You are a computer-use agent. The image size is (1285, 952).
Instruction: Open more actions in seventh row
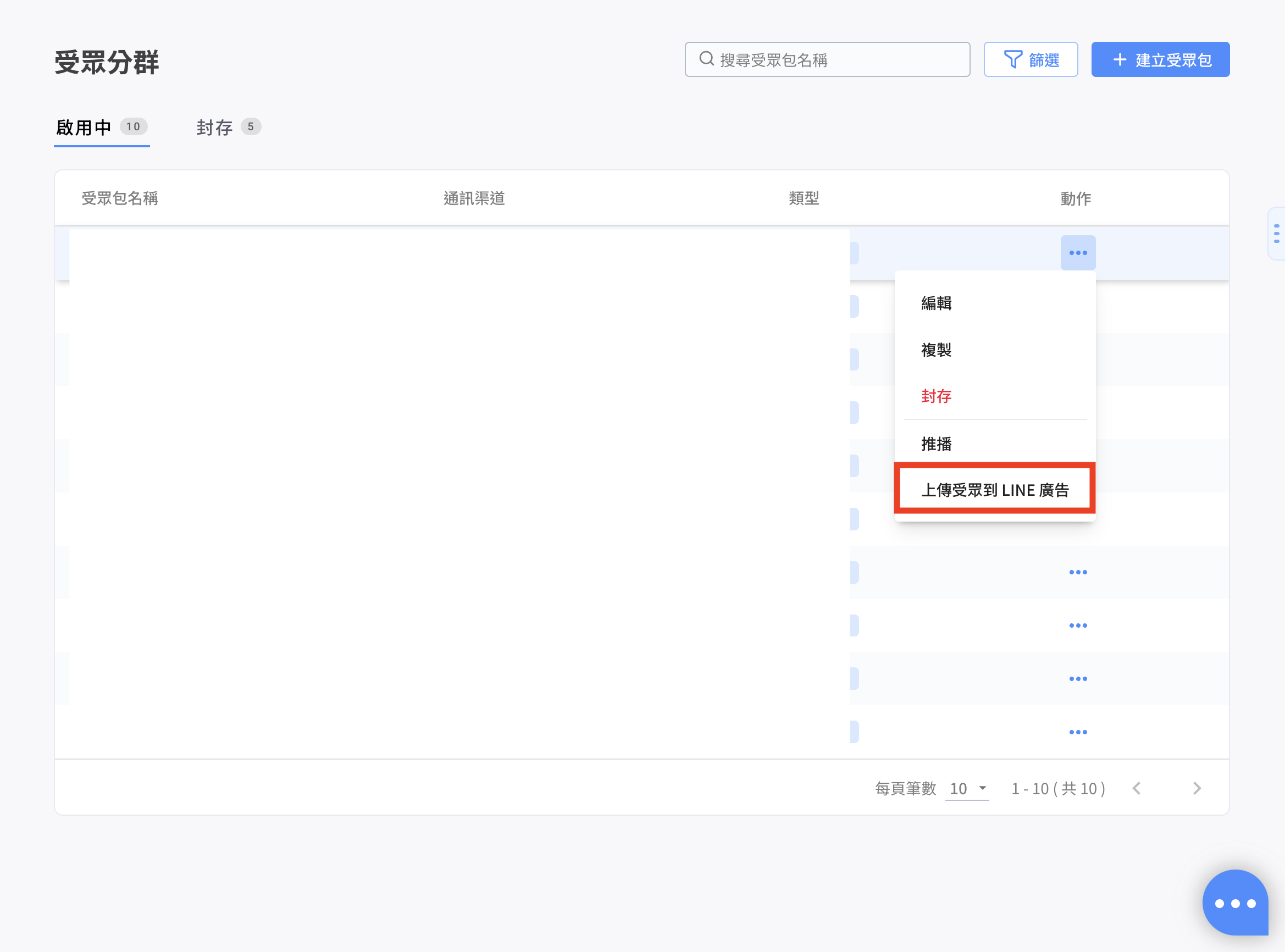[1078, 572]
